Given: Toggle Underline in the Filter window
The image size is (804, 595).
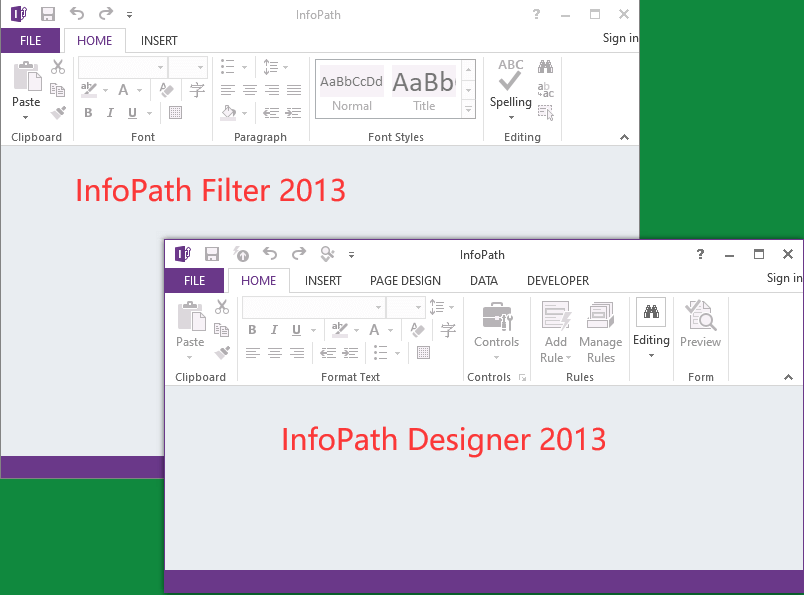Looking at the screenshot, I should click(x=132, y=113).
